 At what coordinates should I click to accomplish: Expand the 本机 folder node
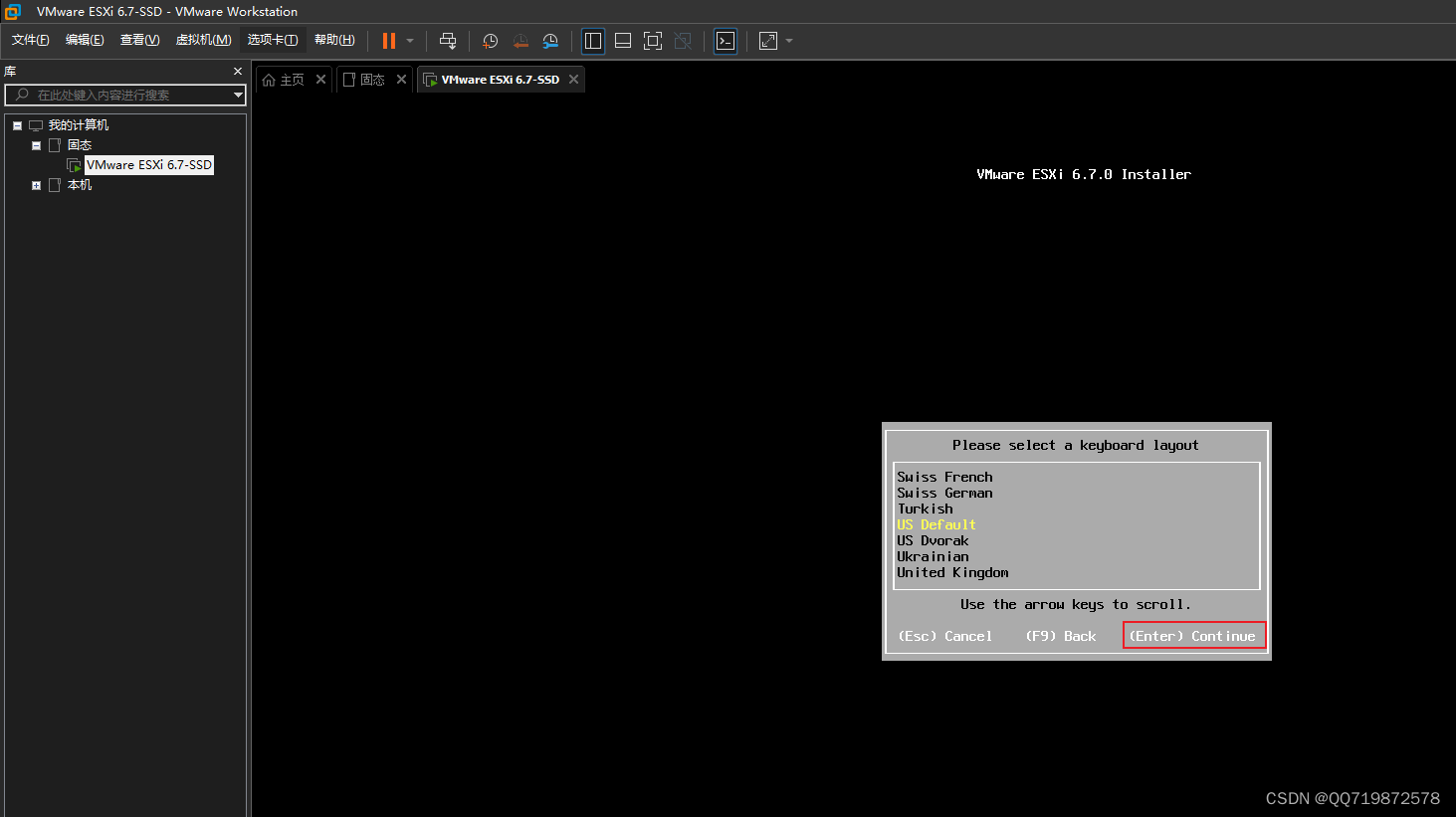click(37, 185)
